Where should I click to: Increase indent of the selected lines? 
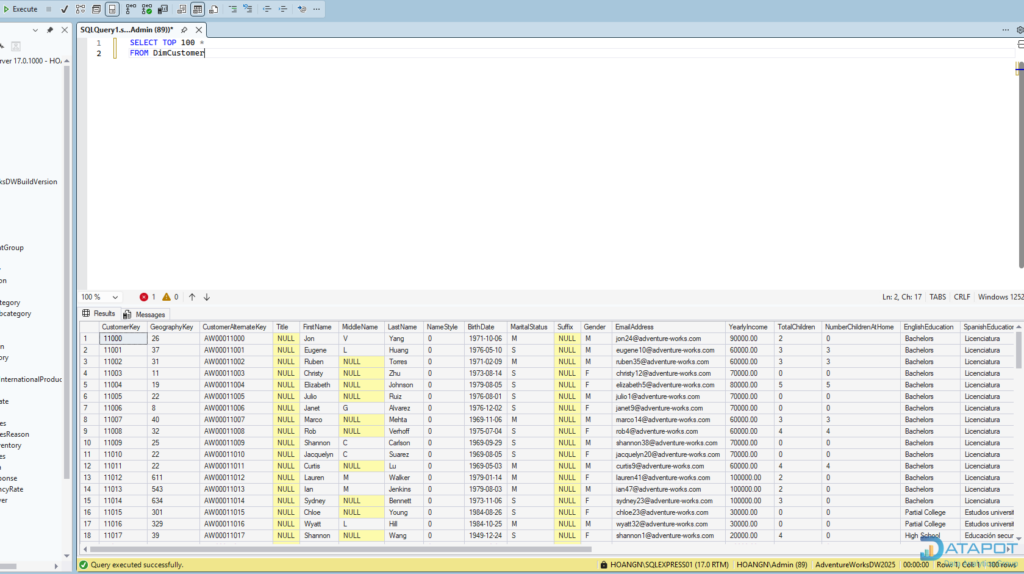point(283,9)
